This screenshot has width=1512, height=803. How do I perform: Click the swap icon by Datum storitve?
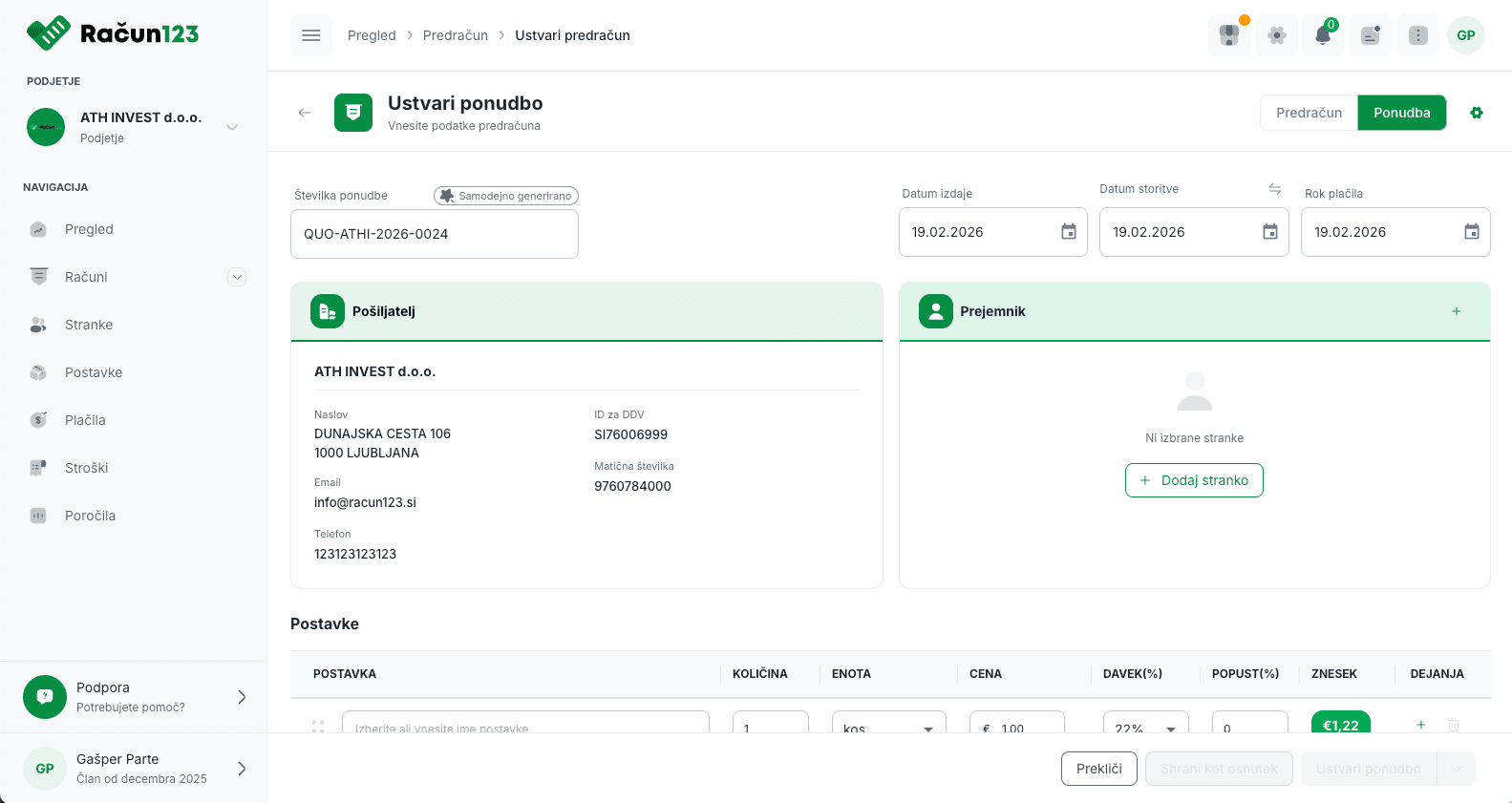pyautogui.click(x=1274, y=189)
